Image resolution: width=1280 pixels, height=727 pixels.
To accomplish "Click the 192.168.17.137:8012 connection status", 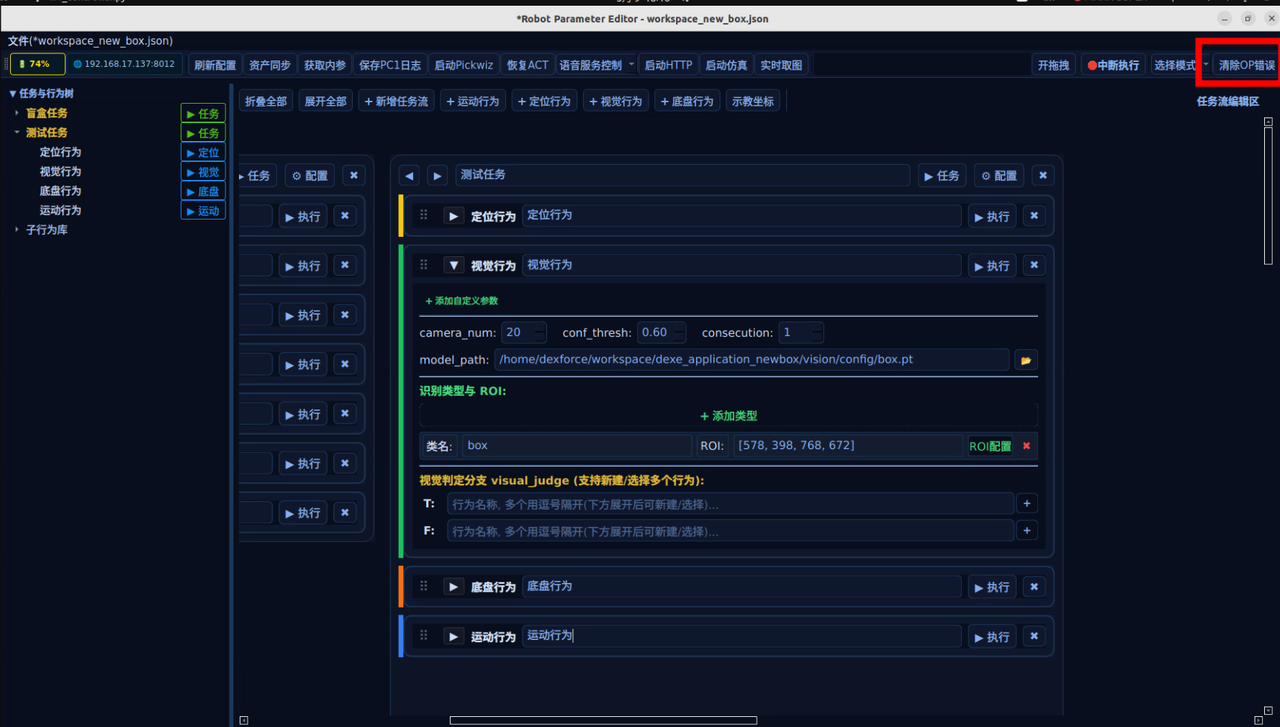I will tap(125, 64).
